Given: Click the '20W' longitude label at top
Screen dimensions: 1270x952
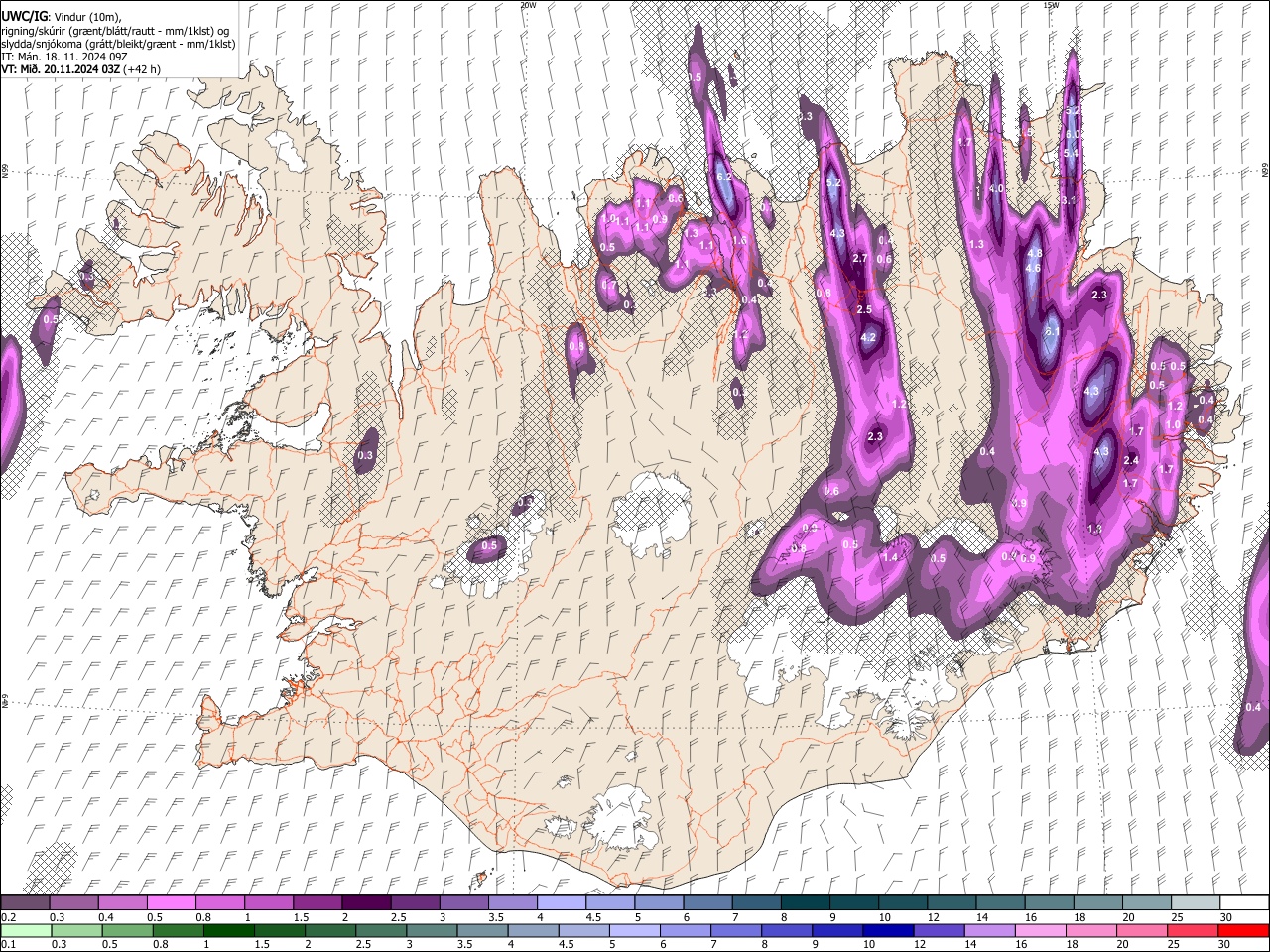Looking at the screenshot, I should tap(528, 5).
